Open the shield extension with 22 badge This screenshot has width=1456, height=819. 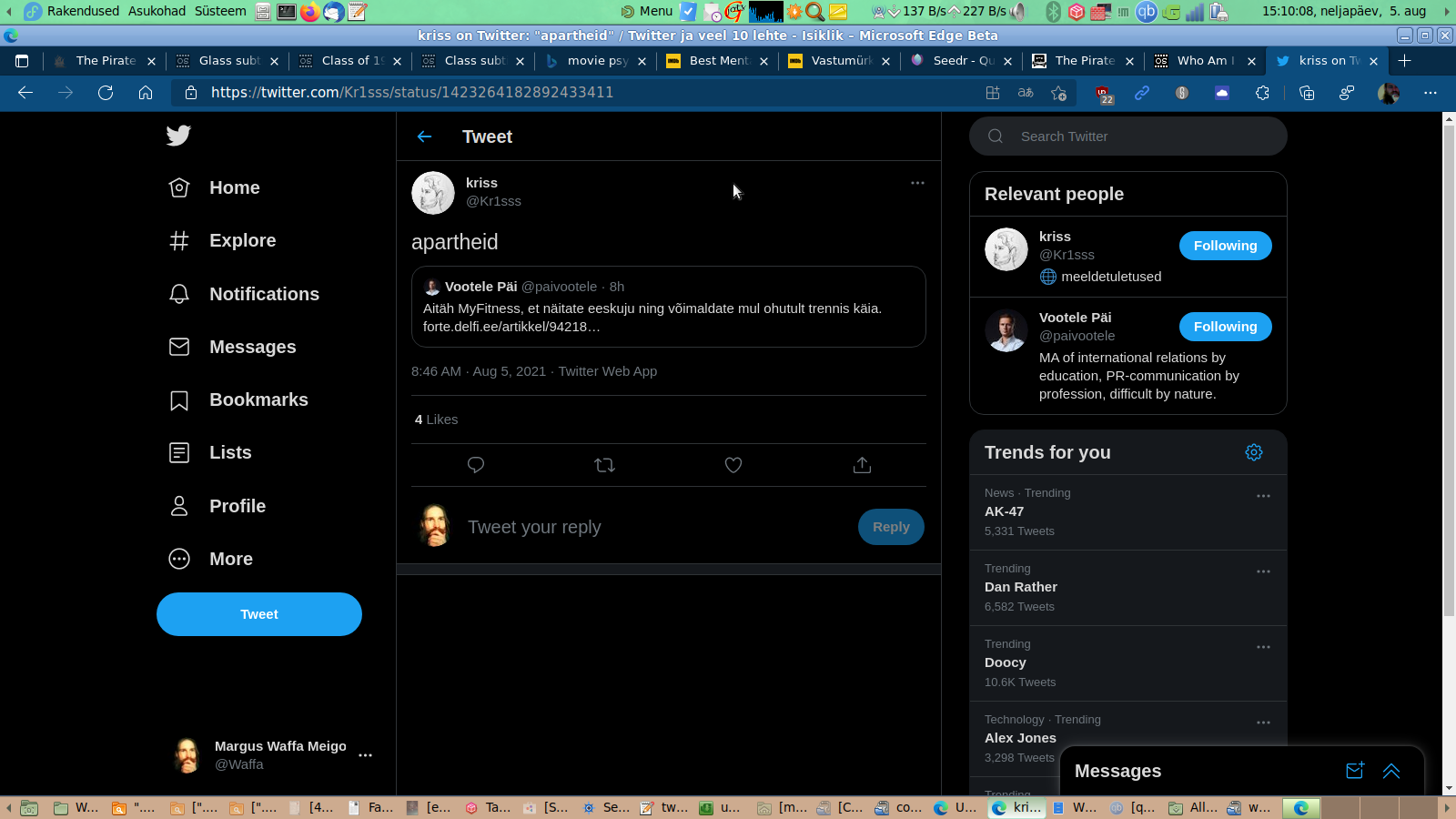point(1103,94)
